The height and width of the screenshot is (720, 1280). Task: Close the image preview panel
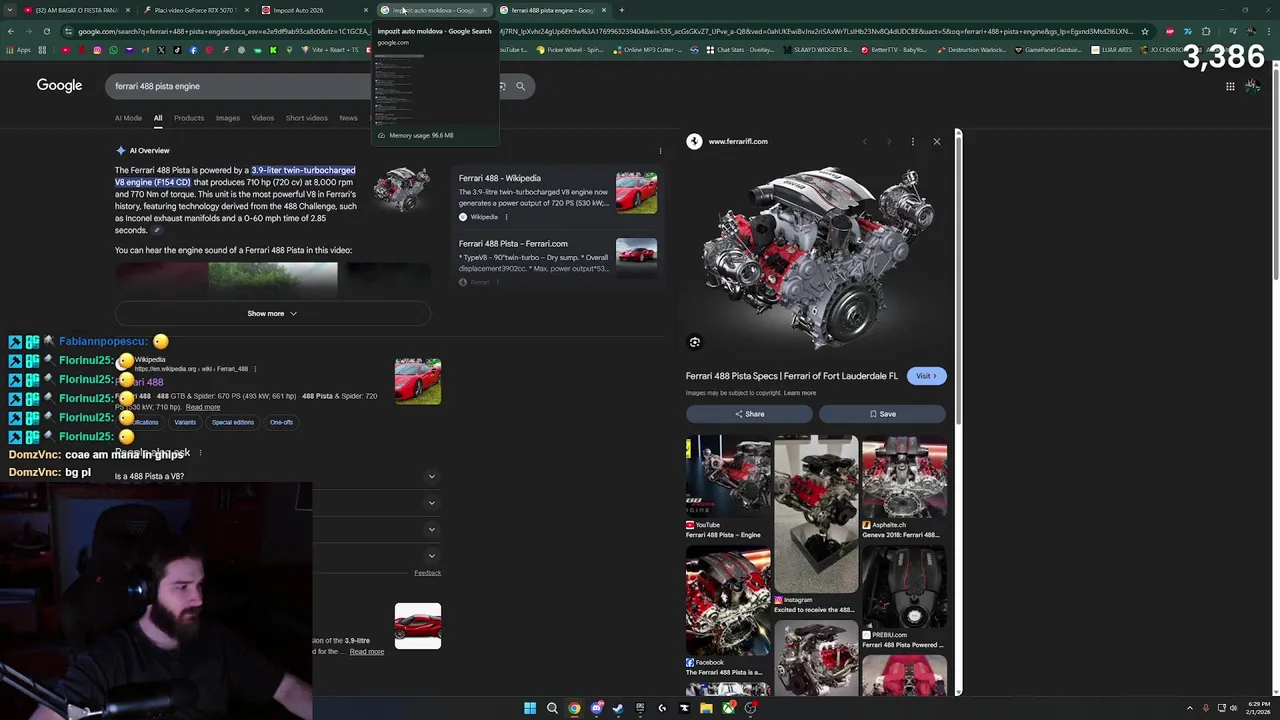tap(937, 141)
